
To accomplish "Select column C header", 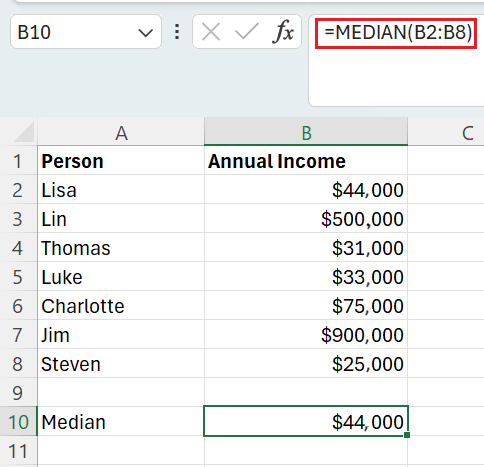I will (446, 132).
